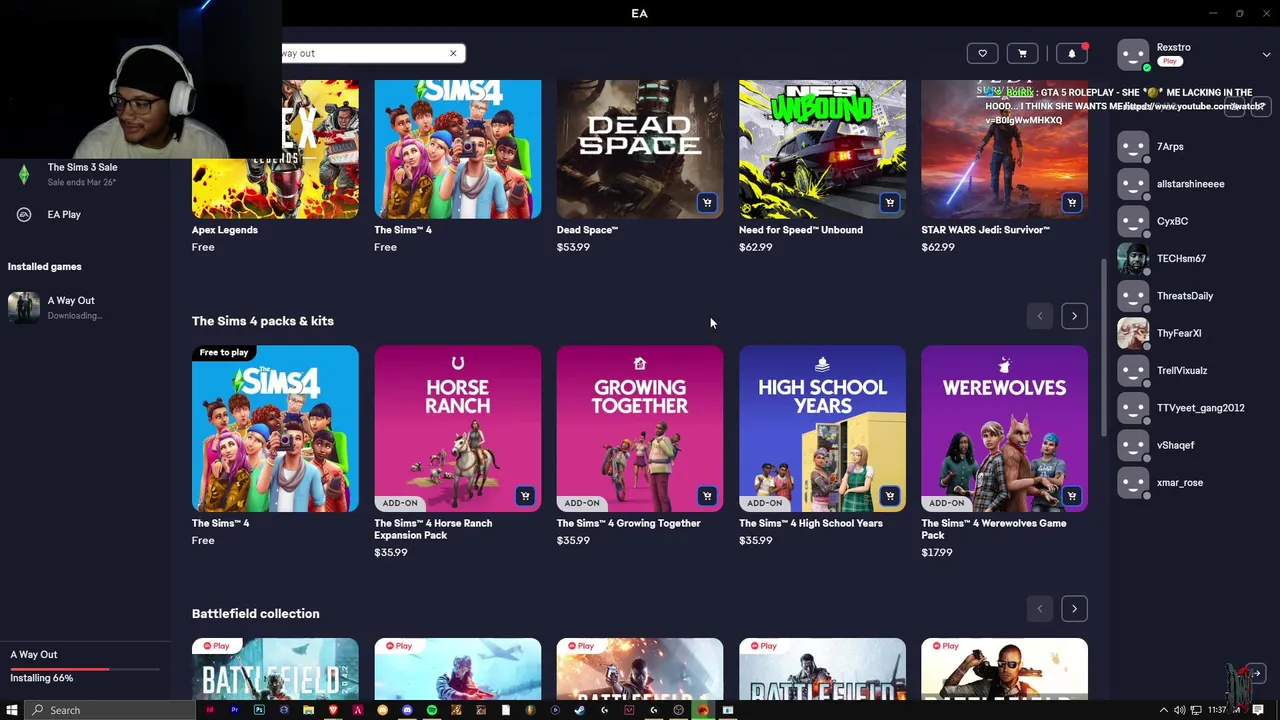This screenshot has height=720, width=1280.
Task: Open friend TTVyeet_gang2012
Action: (1190, 408)
